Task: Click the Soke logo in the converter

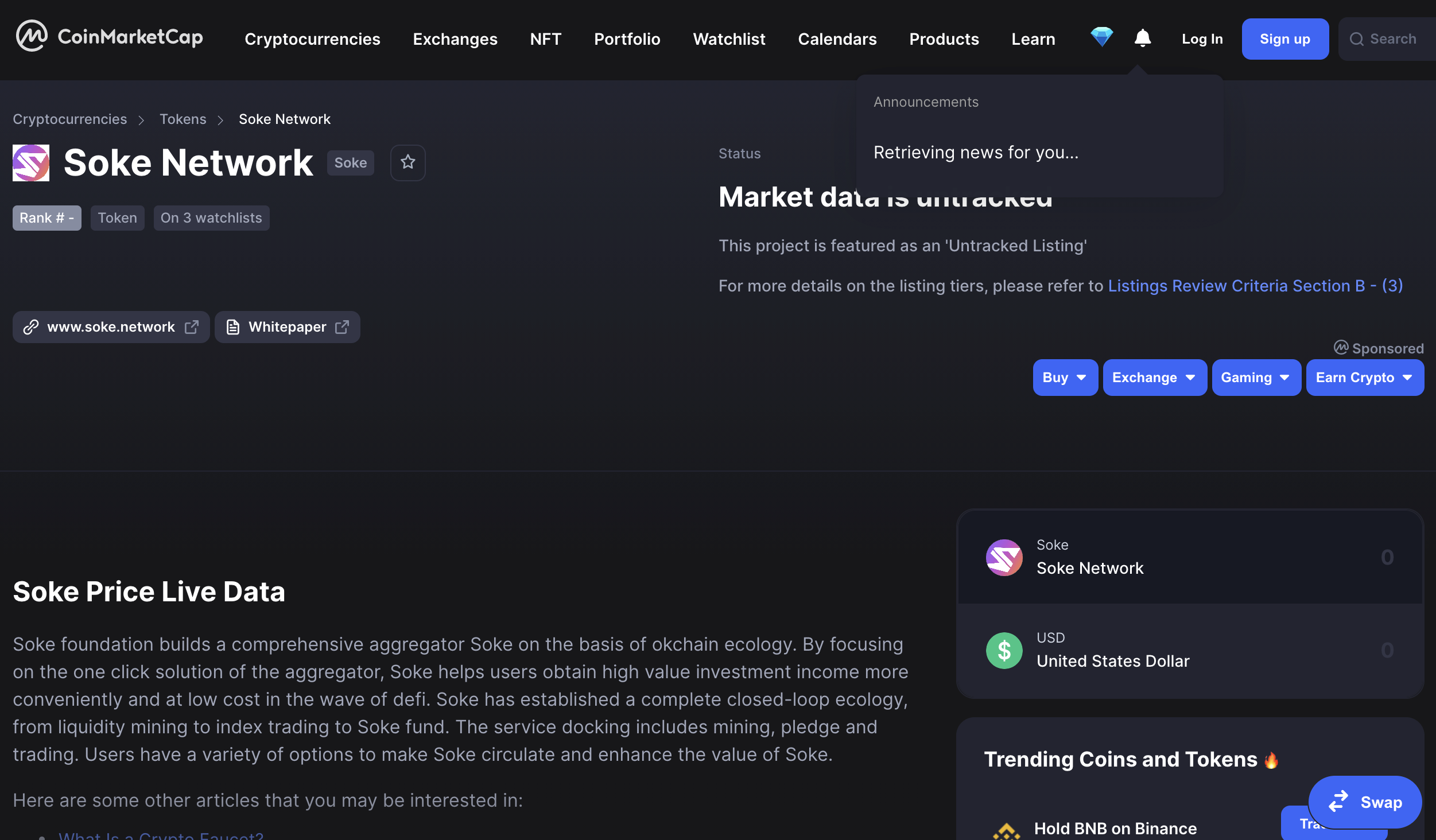Action: 1004,557
